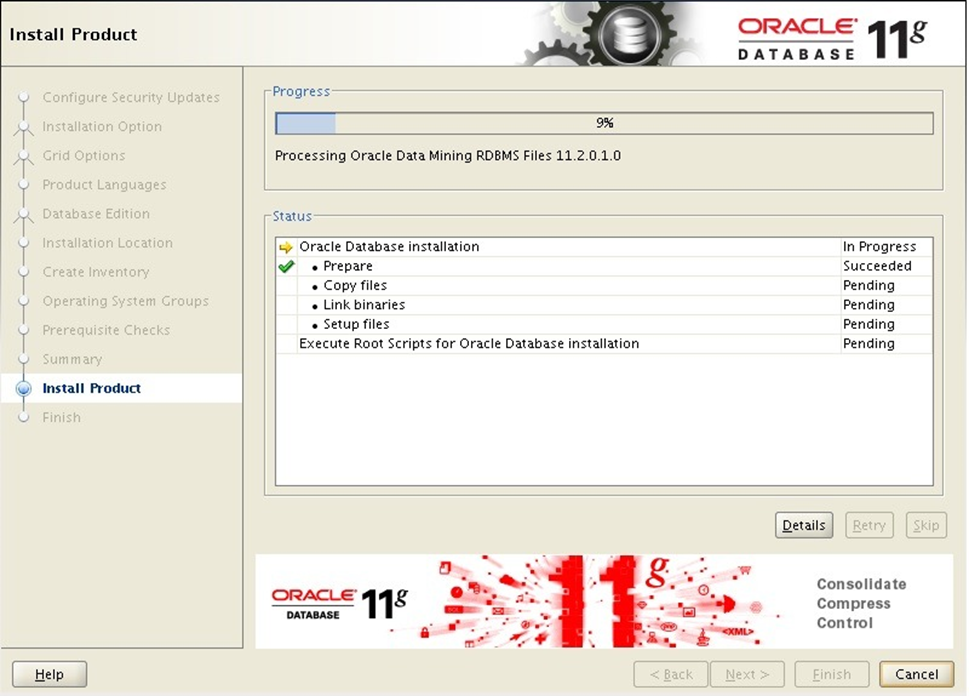
Task: Select the Finish step in sidebar
Action: (x=61, y=417)
